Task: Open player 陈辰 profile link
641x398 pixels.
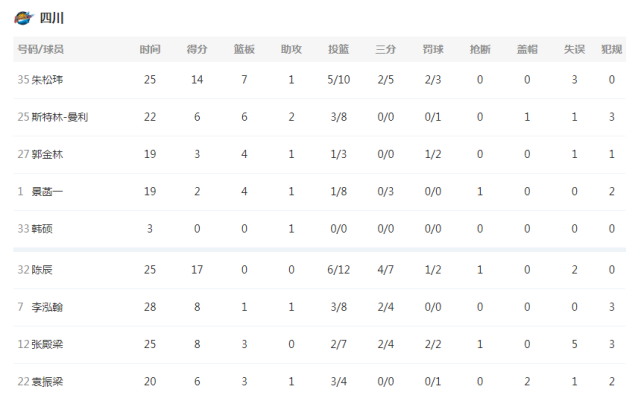Action: (42, 270)
